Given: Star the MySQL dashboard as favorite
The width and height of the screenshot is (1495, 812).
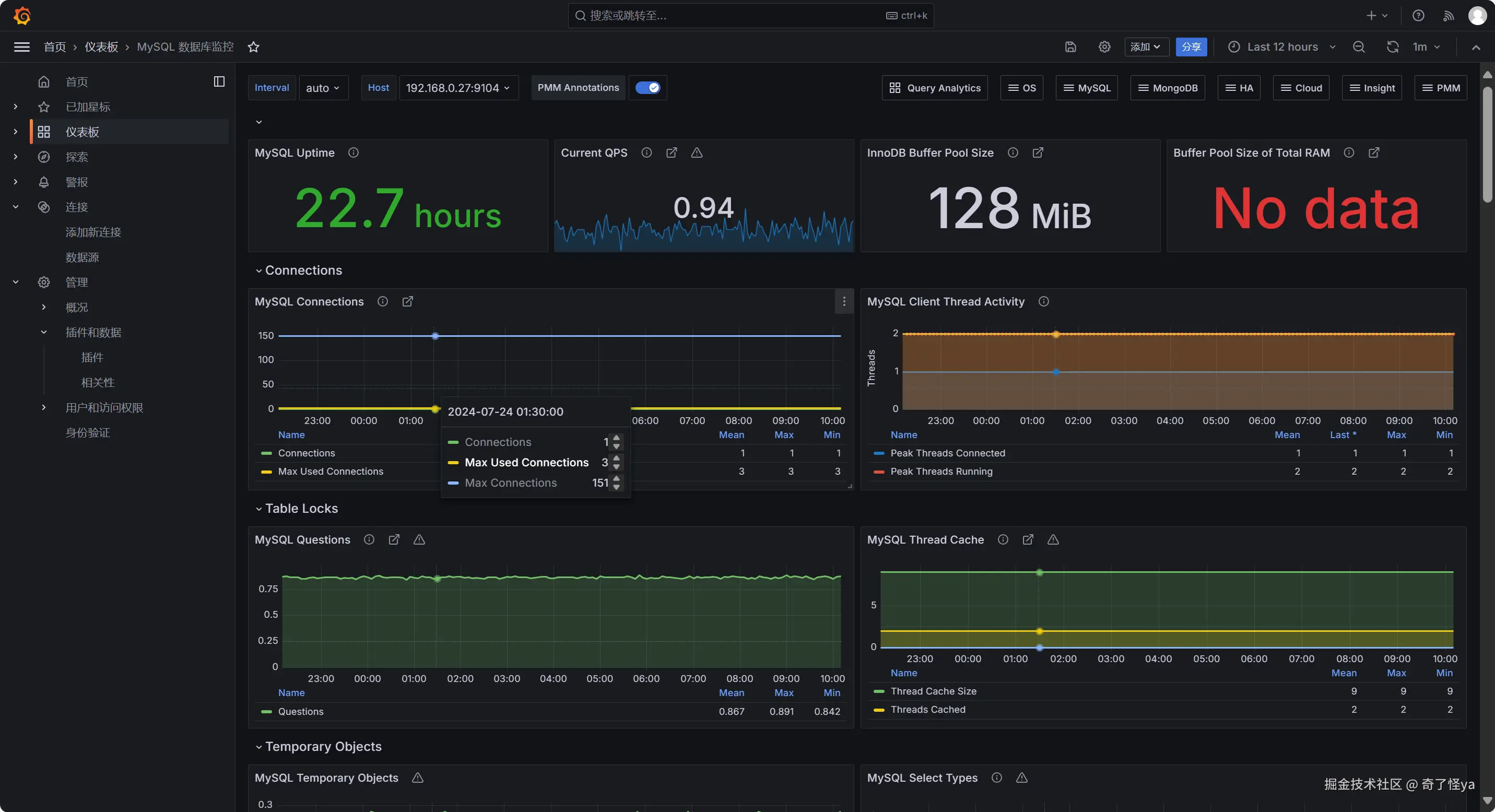Looking at the screenshot, I should tap(253, 47).
